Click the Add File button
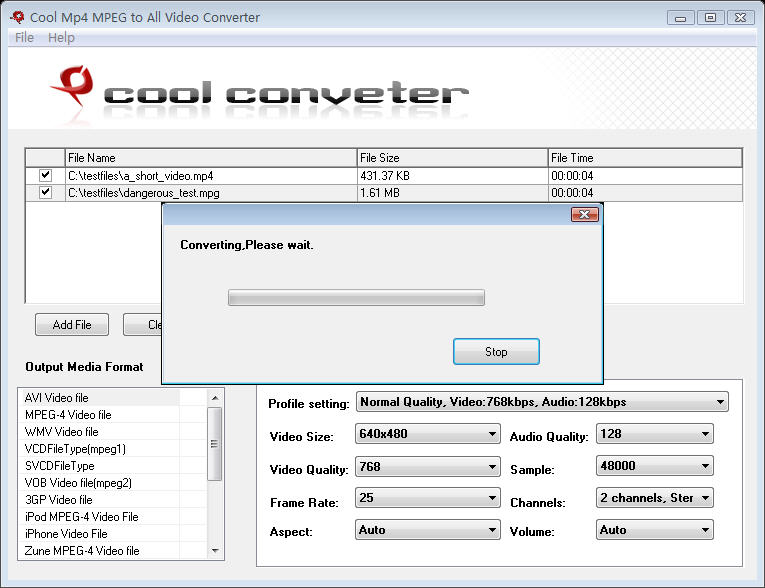 (72, 324)
